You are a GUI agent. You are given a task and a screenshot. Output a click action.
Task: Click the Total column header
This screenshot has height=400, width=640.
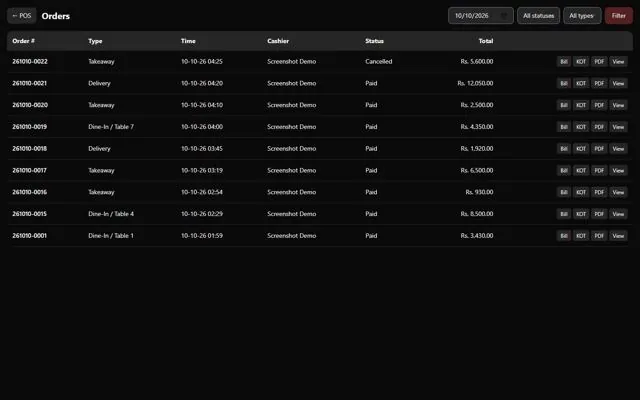[486, 41]
